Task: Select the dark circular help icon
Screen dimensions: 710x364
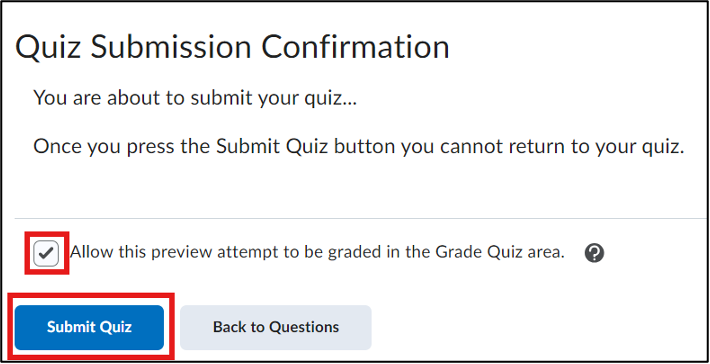Action: 594,254
